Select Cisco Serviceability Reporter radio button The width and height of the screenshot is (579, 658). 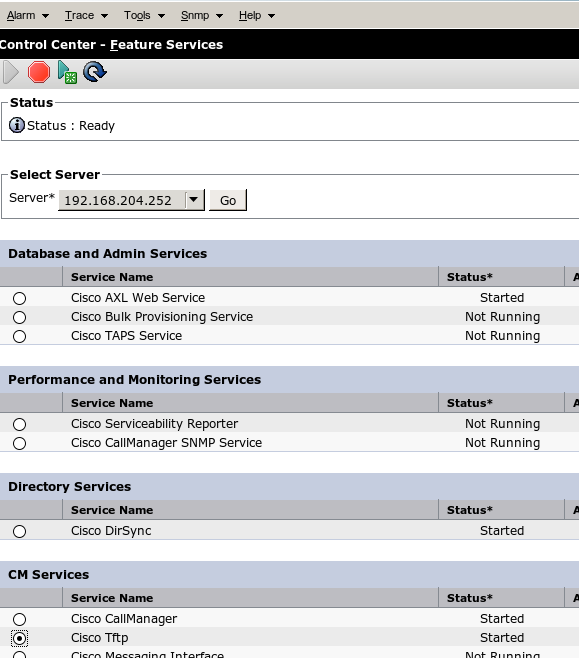(19, 424)
